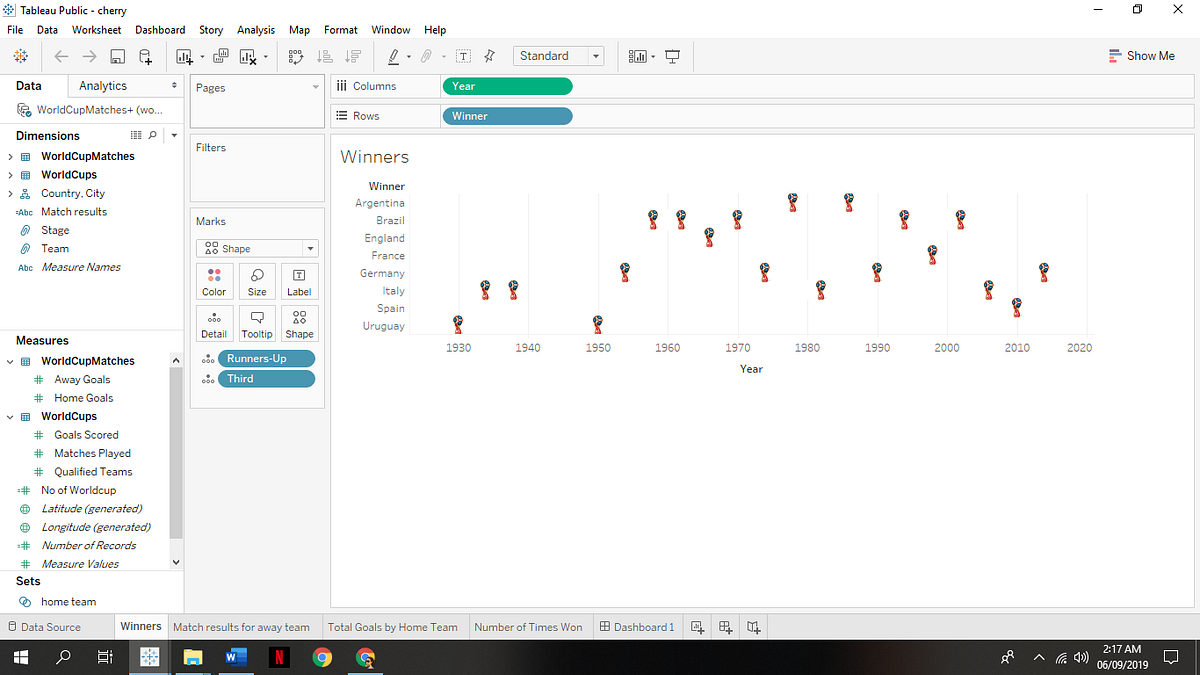Expand the WorldCupMatches dimension table
Image resolution: width=1200 pixels, height=675 pixels.
tap(10, 156)
